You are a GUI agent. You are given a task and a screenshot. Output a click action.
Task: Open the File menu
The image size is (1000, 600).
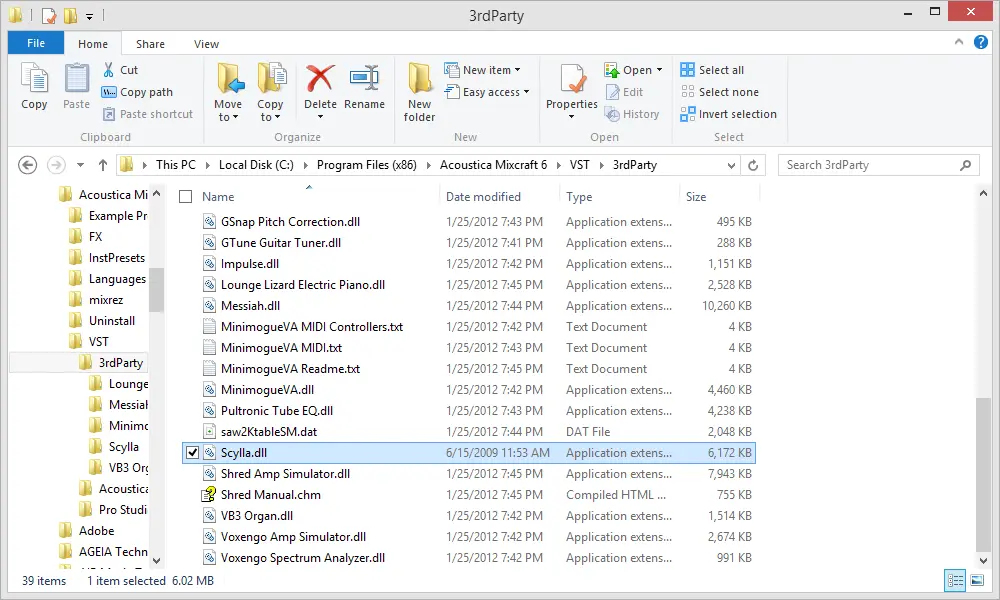pos(36,43)
